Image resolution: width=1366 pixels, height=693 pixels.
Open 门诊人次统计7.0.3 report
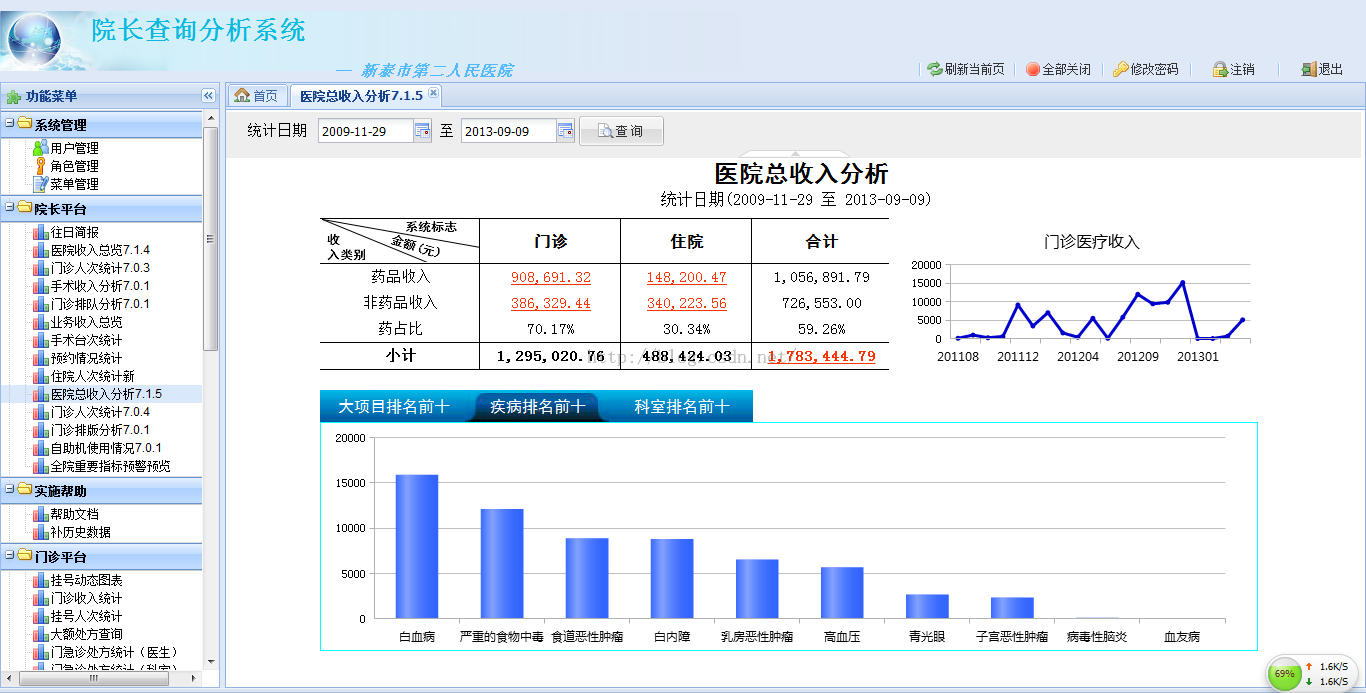100,268
